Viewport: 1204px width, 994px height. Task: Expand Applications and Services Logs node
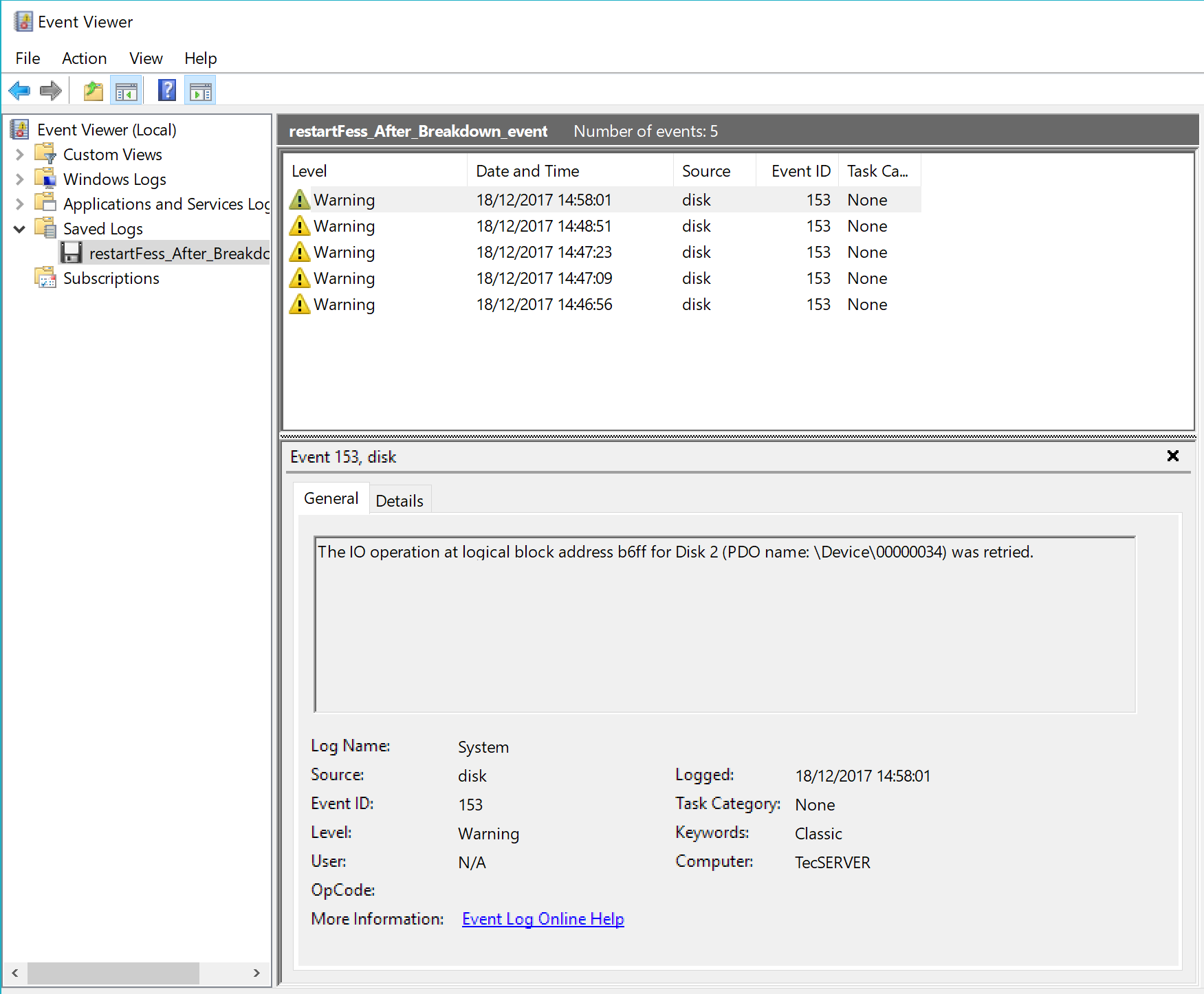pyautogui.click(x=20, y=204)
